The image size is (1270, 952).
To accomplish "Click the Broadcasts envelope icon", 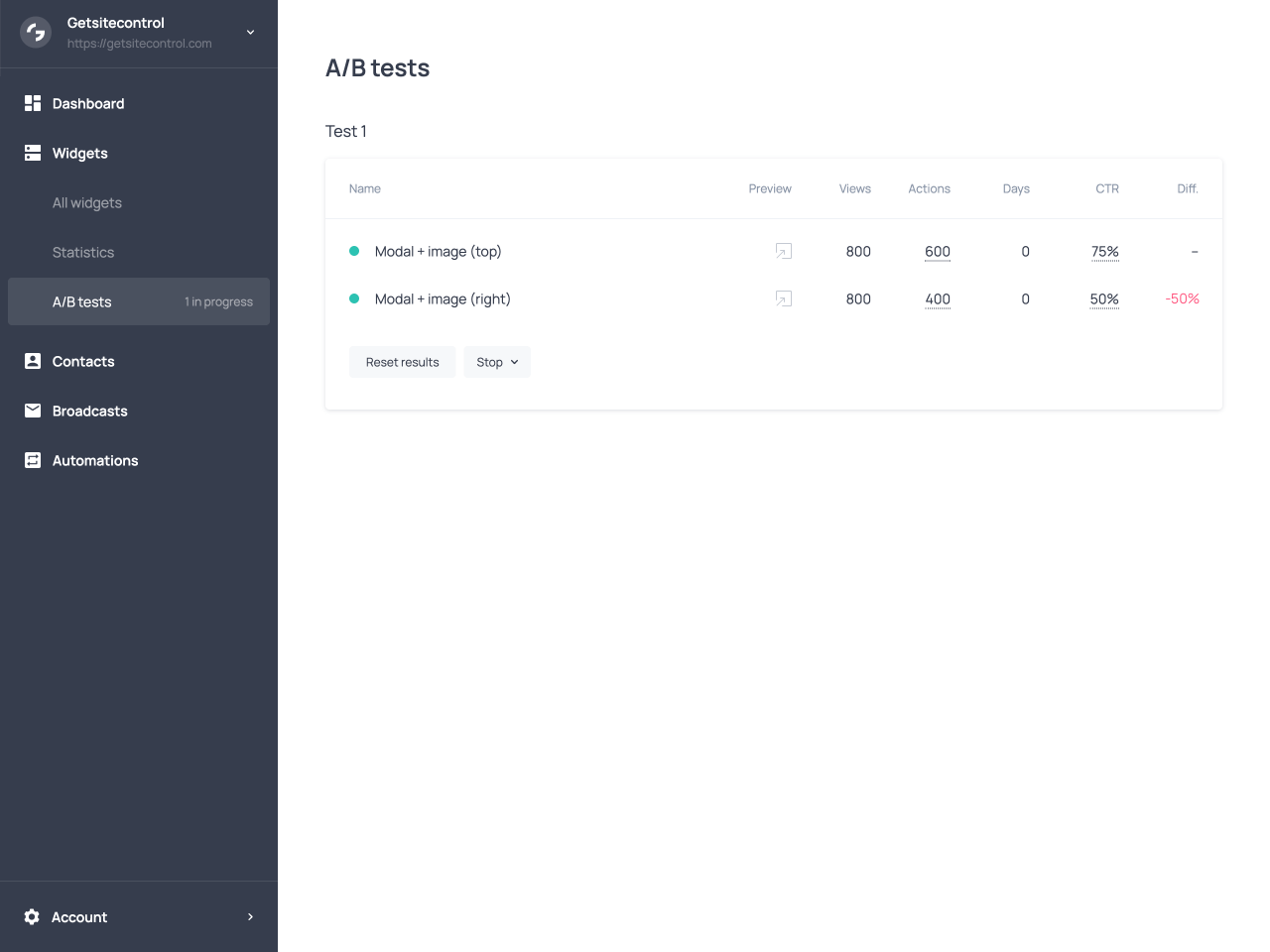I will [33, 411].
